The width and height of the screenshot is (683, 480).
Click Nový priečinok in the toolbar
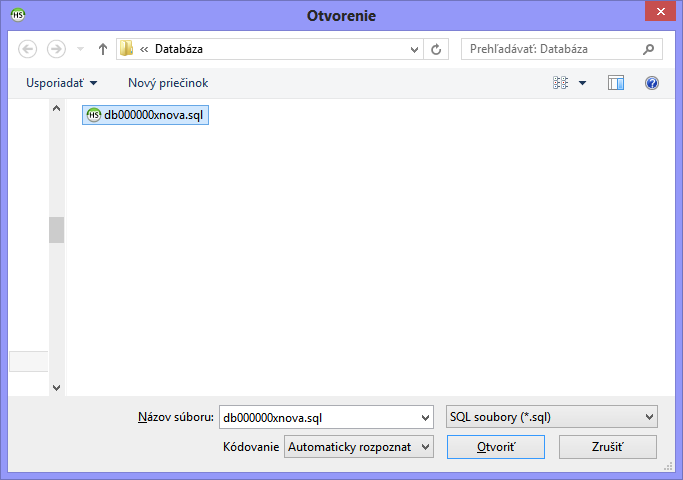168,83
